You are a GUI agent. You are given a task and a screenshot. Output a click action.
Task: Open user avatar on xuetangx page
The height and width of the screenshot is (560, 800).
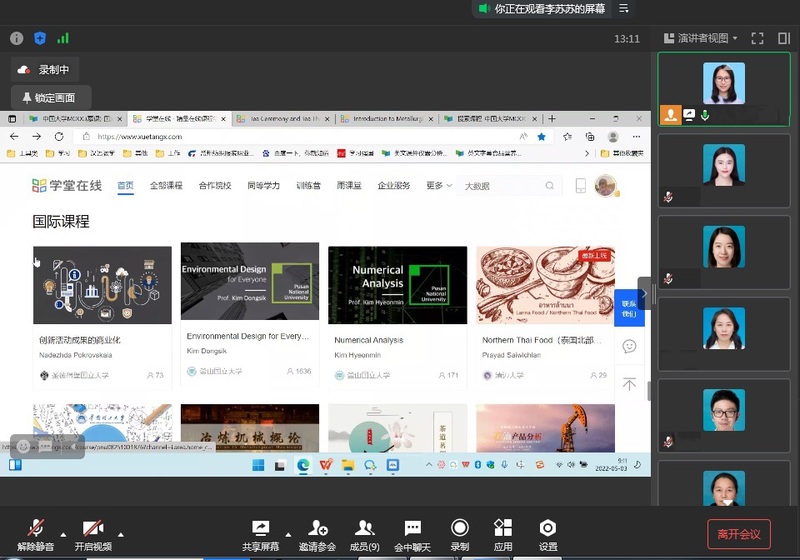[x=606, y=185]
